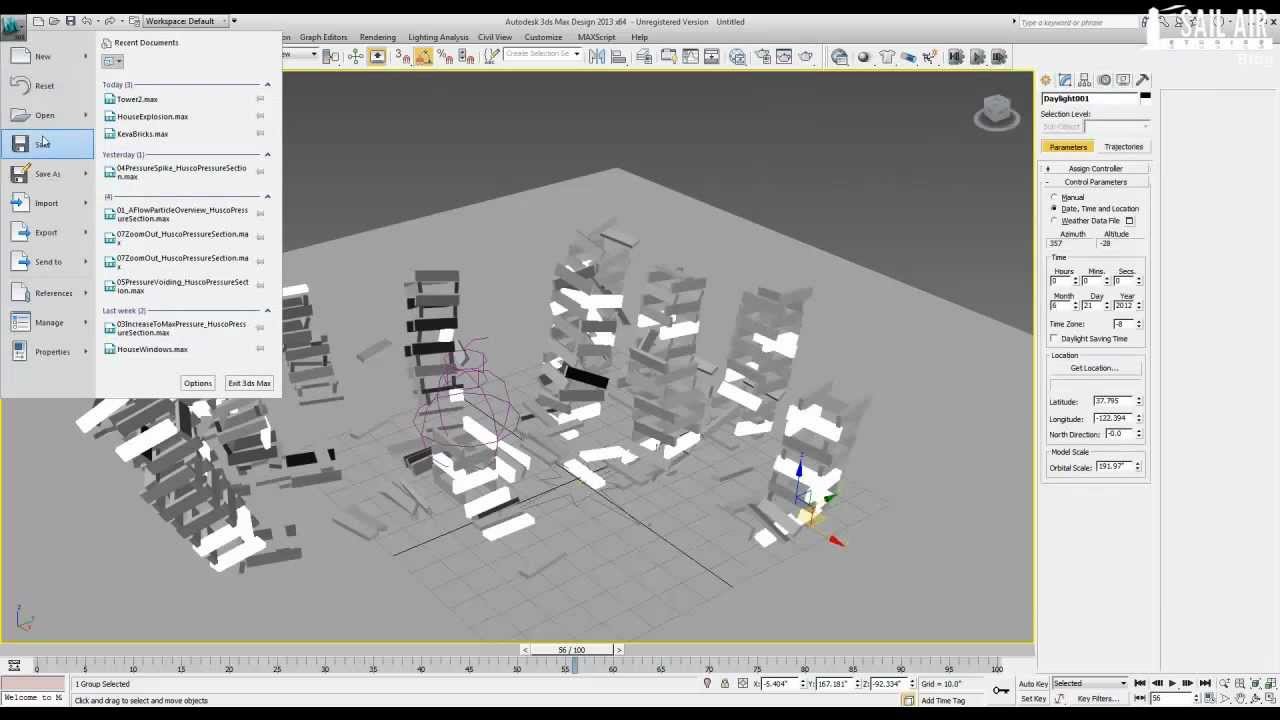Collapse the Yesterday recent documents group
1280x720 pixels.
point(267,155)
